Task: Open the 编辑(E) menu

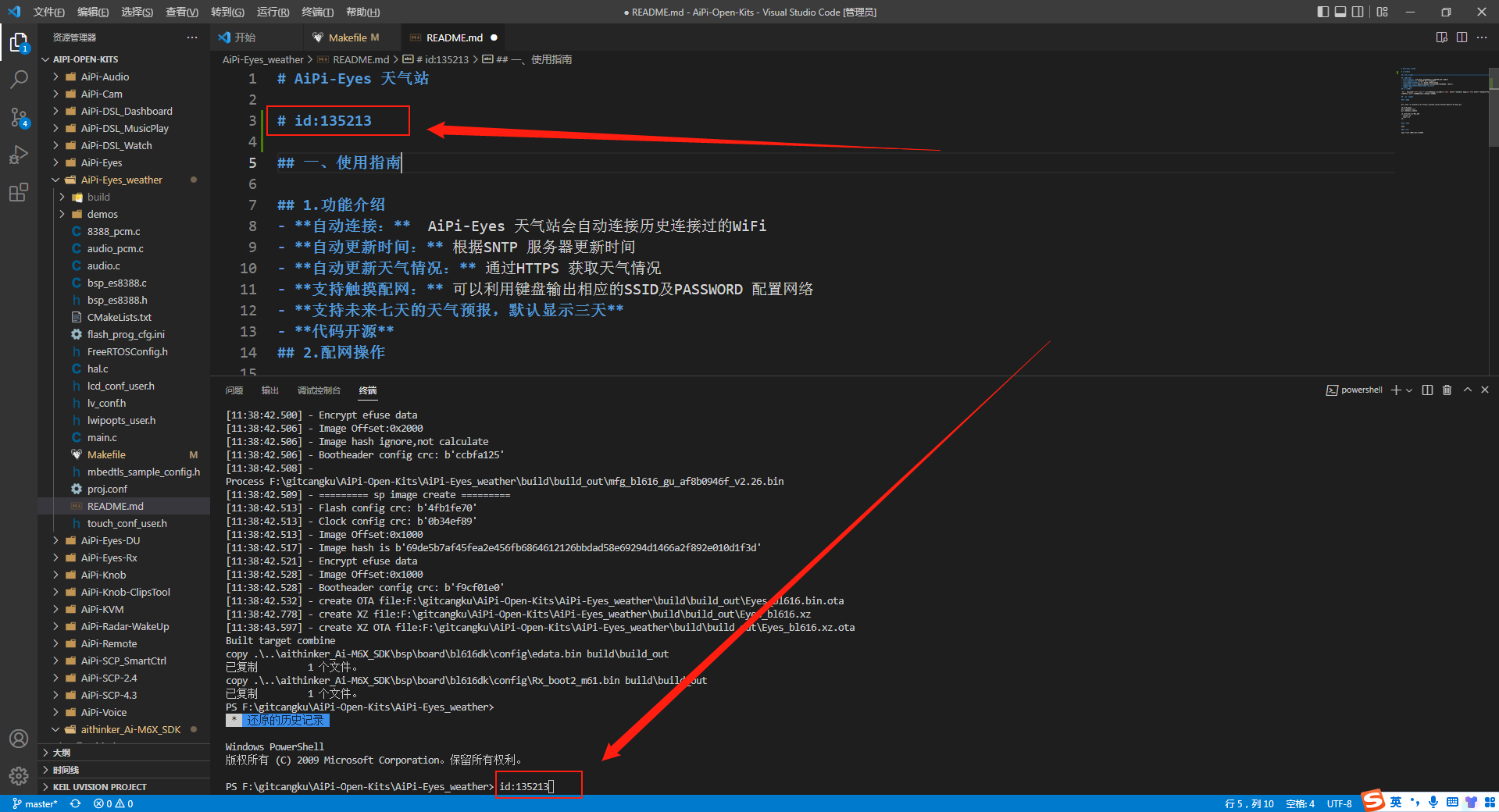Action: (x=93, y=12)
